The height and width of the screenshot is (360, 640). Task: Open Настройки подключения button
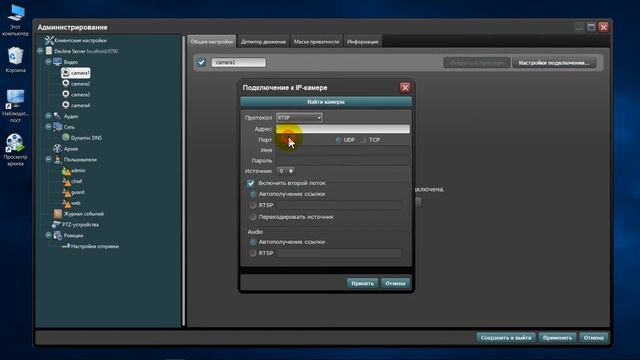554,63
